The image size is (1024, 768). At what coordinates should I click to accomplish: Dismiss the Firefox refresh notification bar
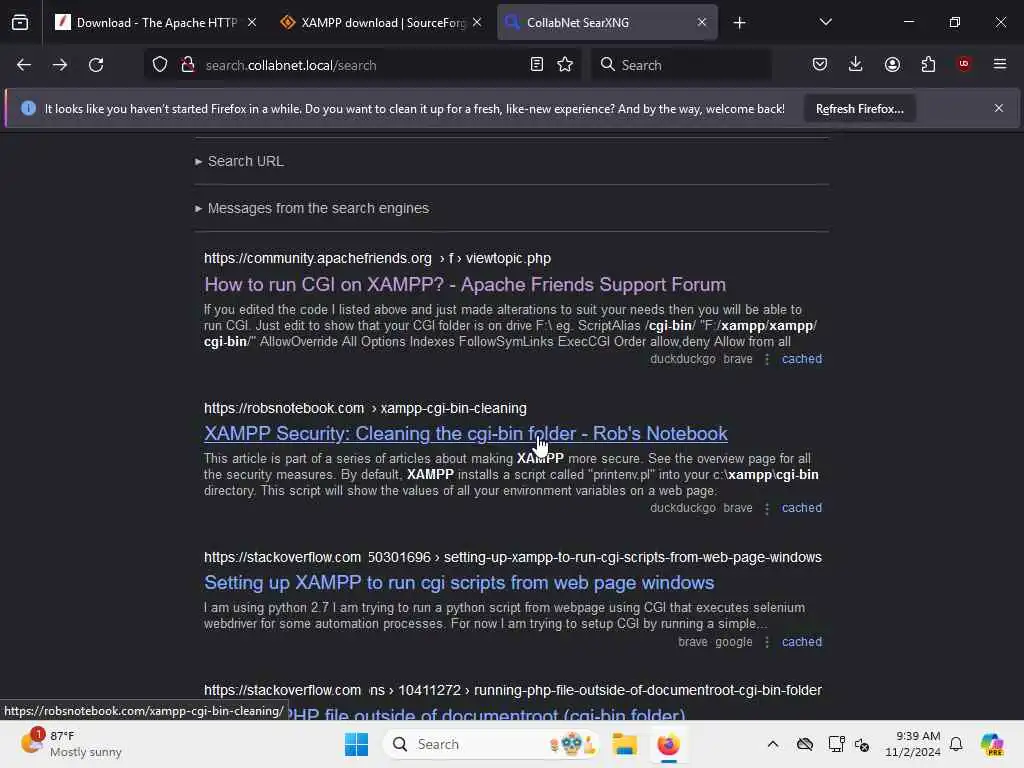(x=999, y=108)
